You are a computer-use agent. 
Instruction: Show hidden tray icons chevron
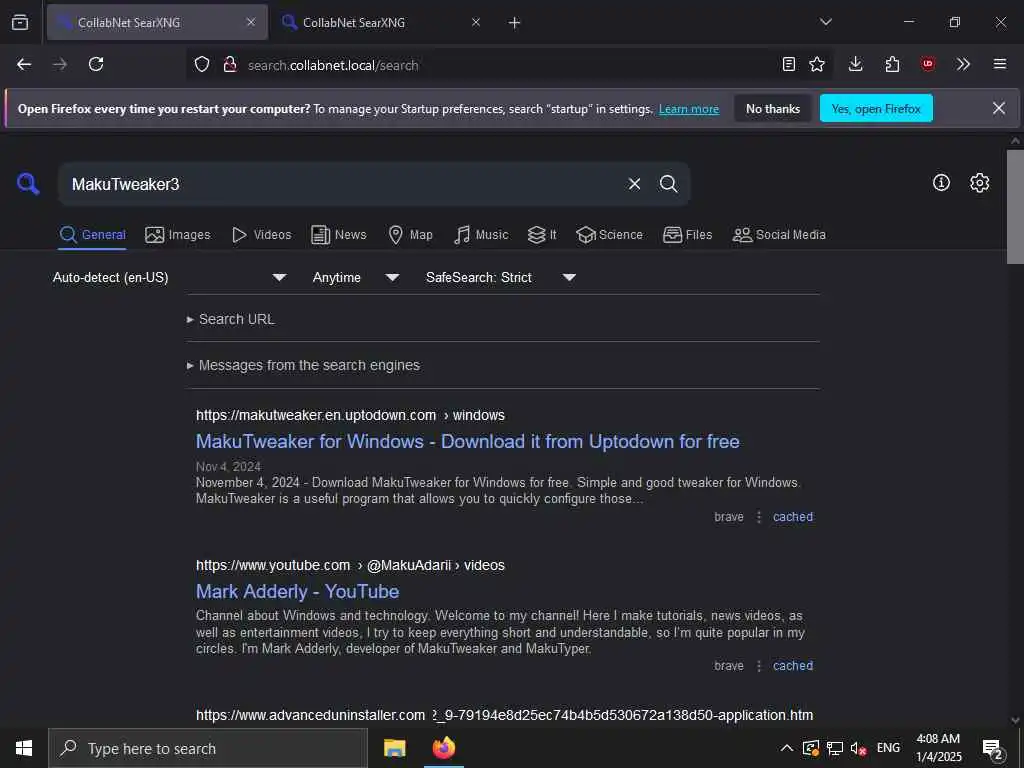coord(787,748)
